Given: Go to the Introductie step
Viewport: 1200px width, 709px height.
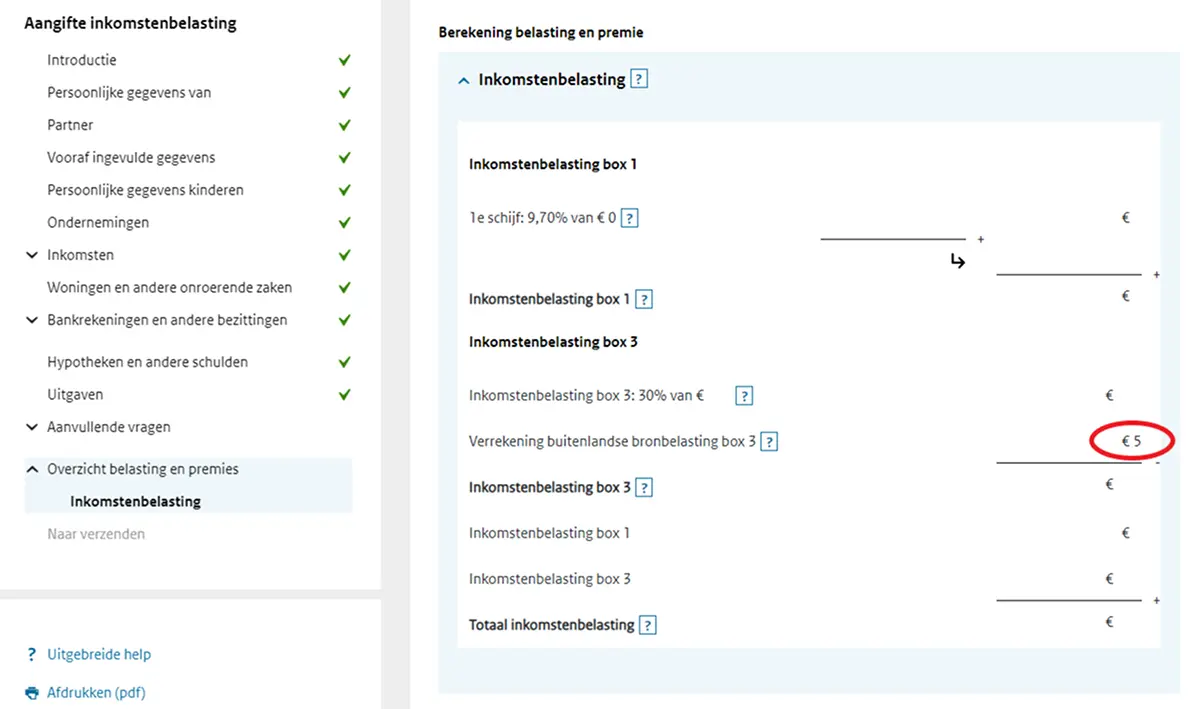Looking at the screenshot, I should click(x=82, y=60).
